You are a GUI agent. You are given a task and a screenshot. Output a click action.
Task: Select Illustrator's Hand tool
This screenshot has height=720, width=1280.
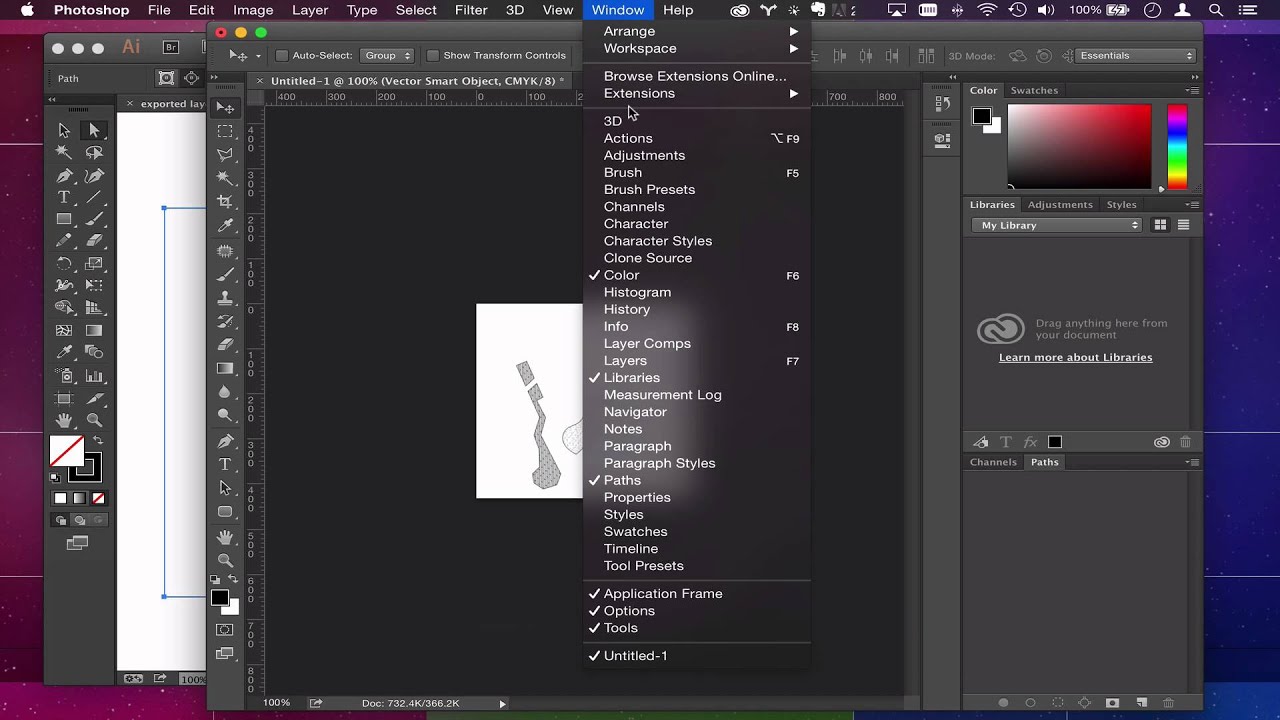(65, 421)
